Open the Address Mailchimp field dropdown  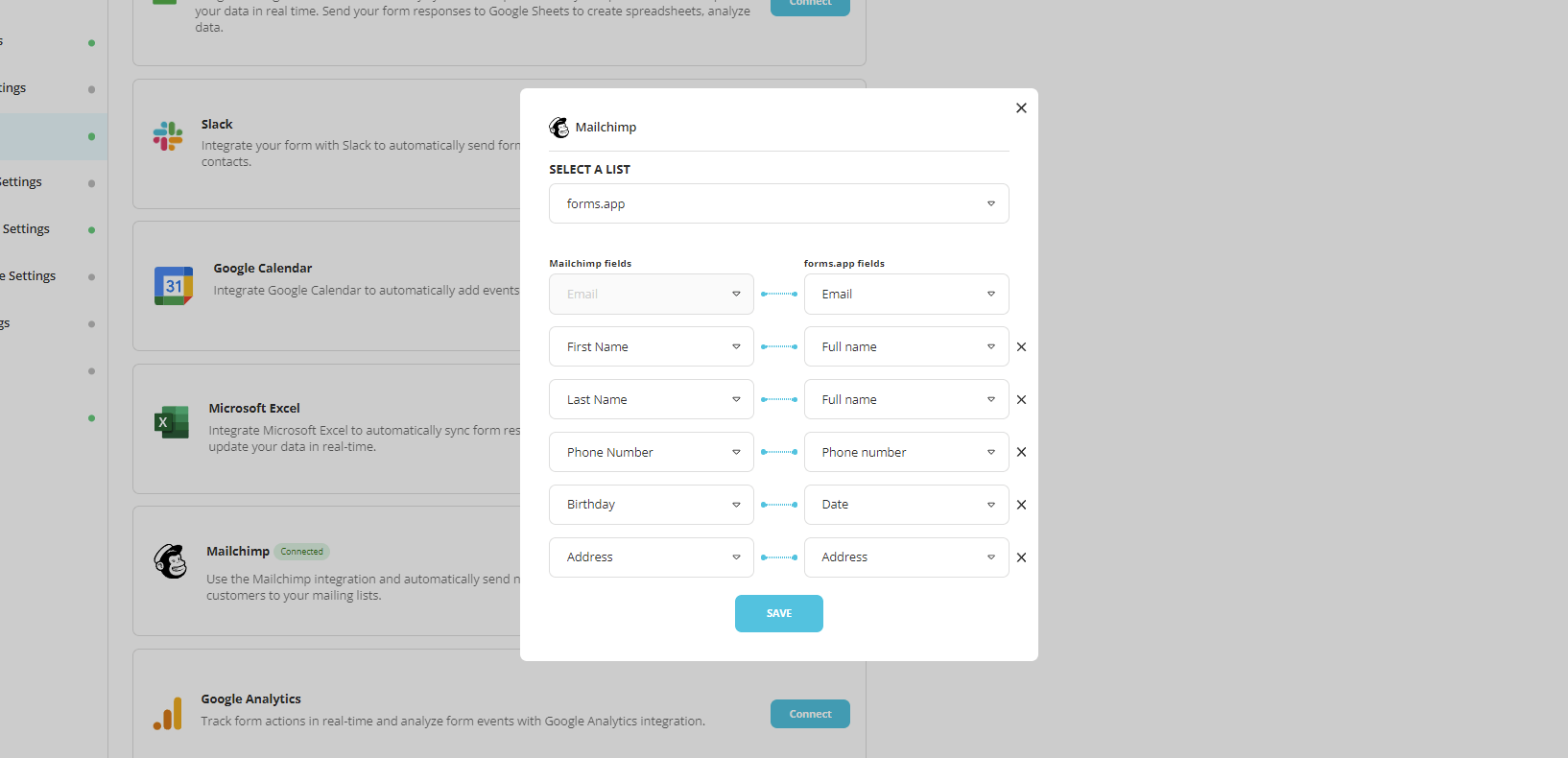(x=651, y=557)
